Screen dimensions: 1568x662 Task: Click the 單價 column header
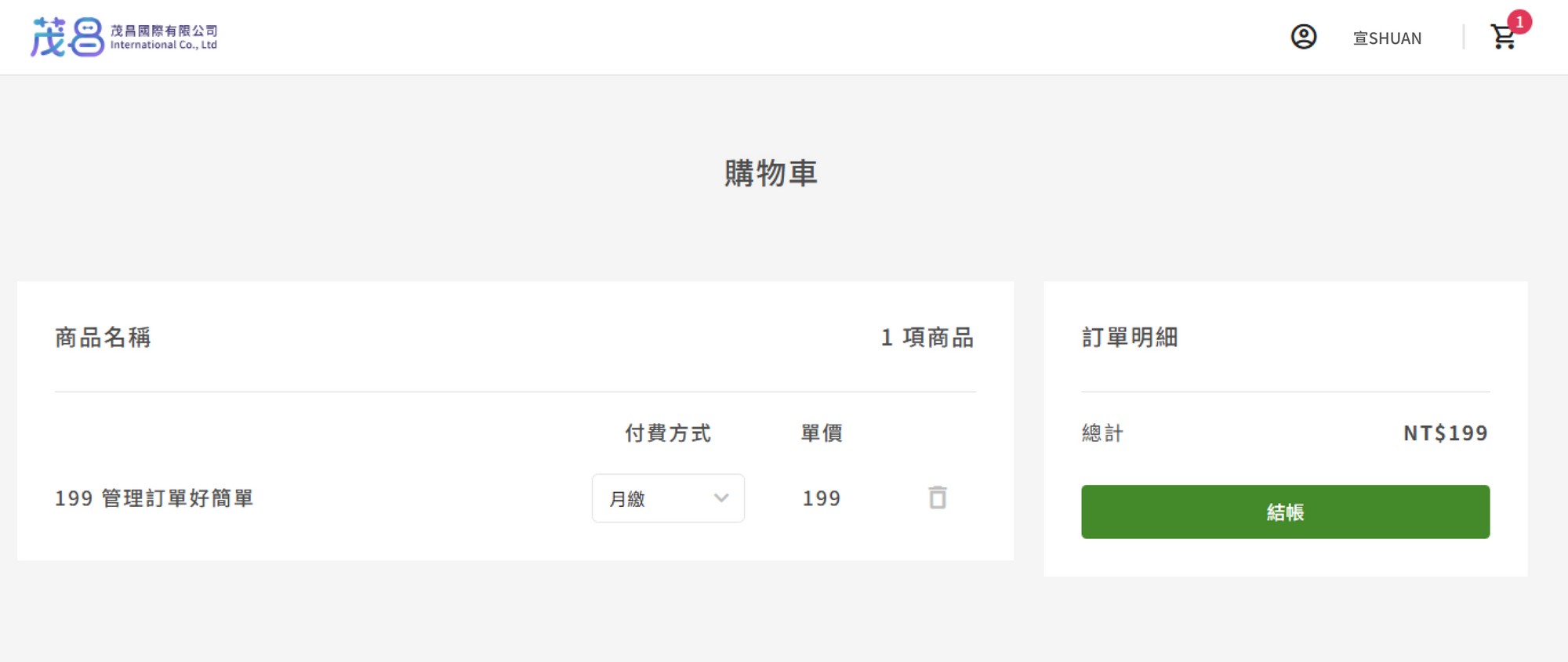[x=822, y=433]
